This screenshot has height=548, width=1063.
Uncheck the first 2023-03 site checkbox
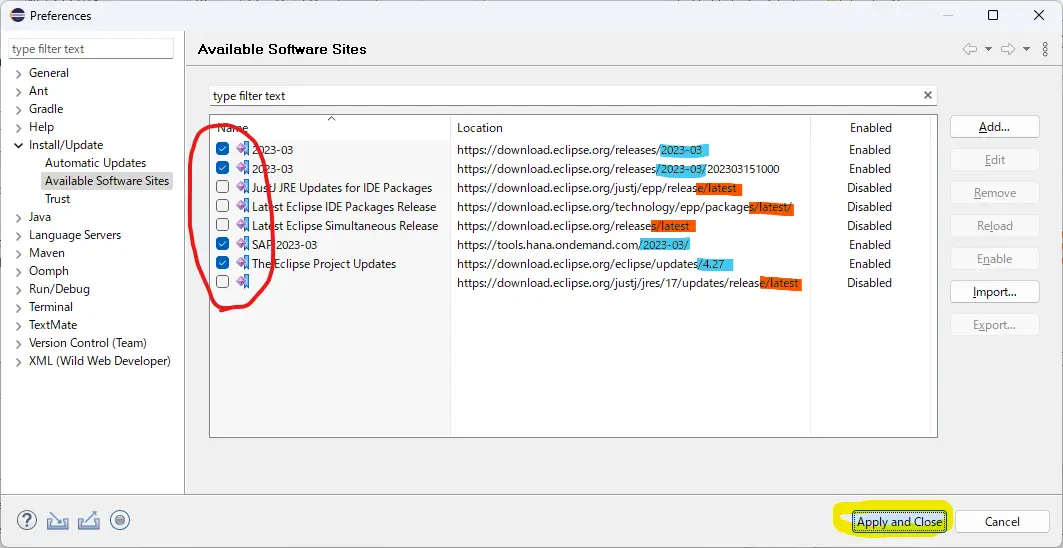[x=222, y=149]
